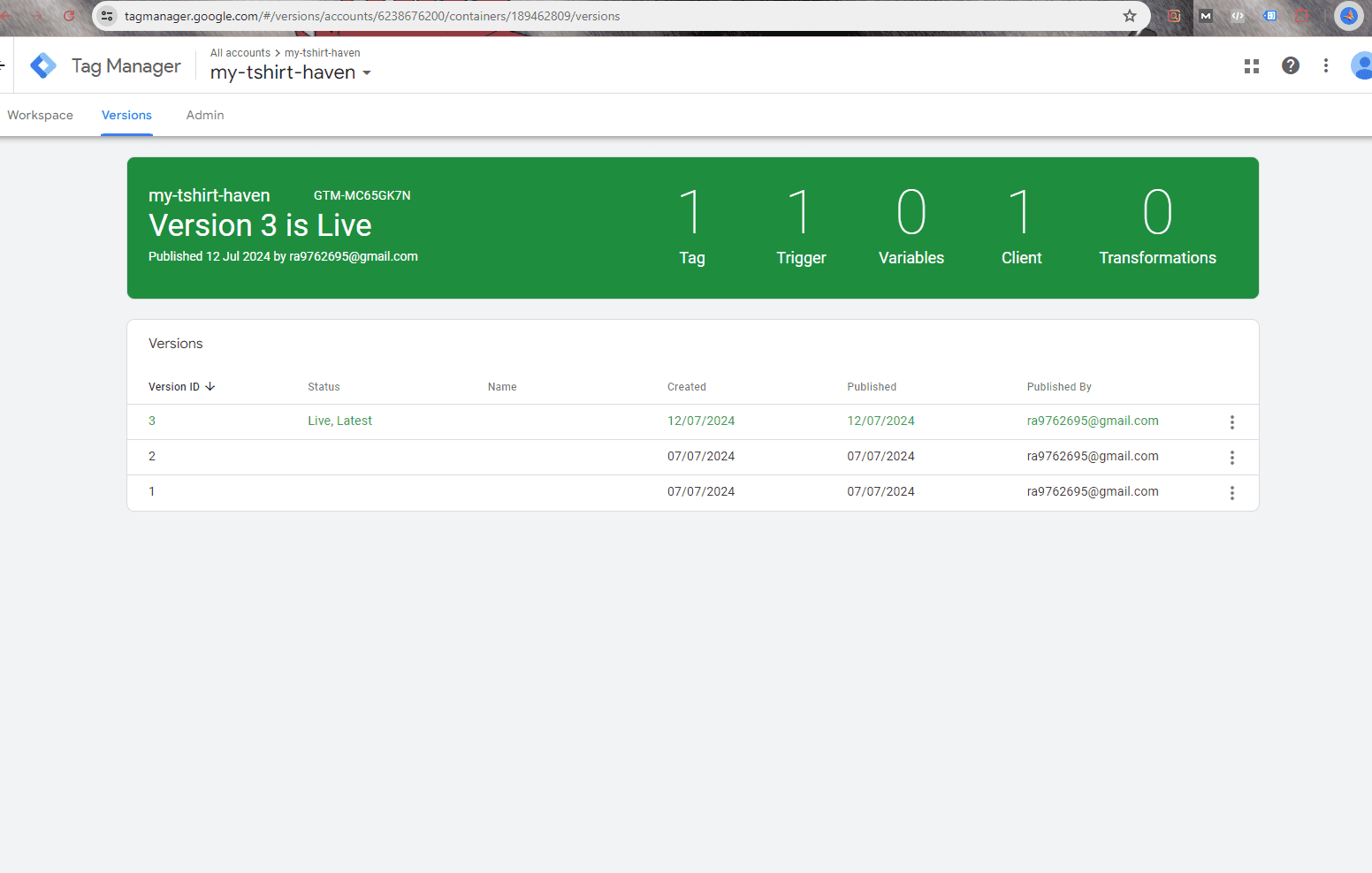This screenshot has width=1372, height=873.
Task: Click version 1 published date 07/07/2024
Action: click(x=880, y=491)
